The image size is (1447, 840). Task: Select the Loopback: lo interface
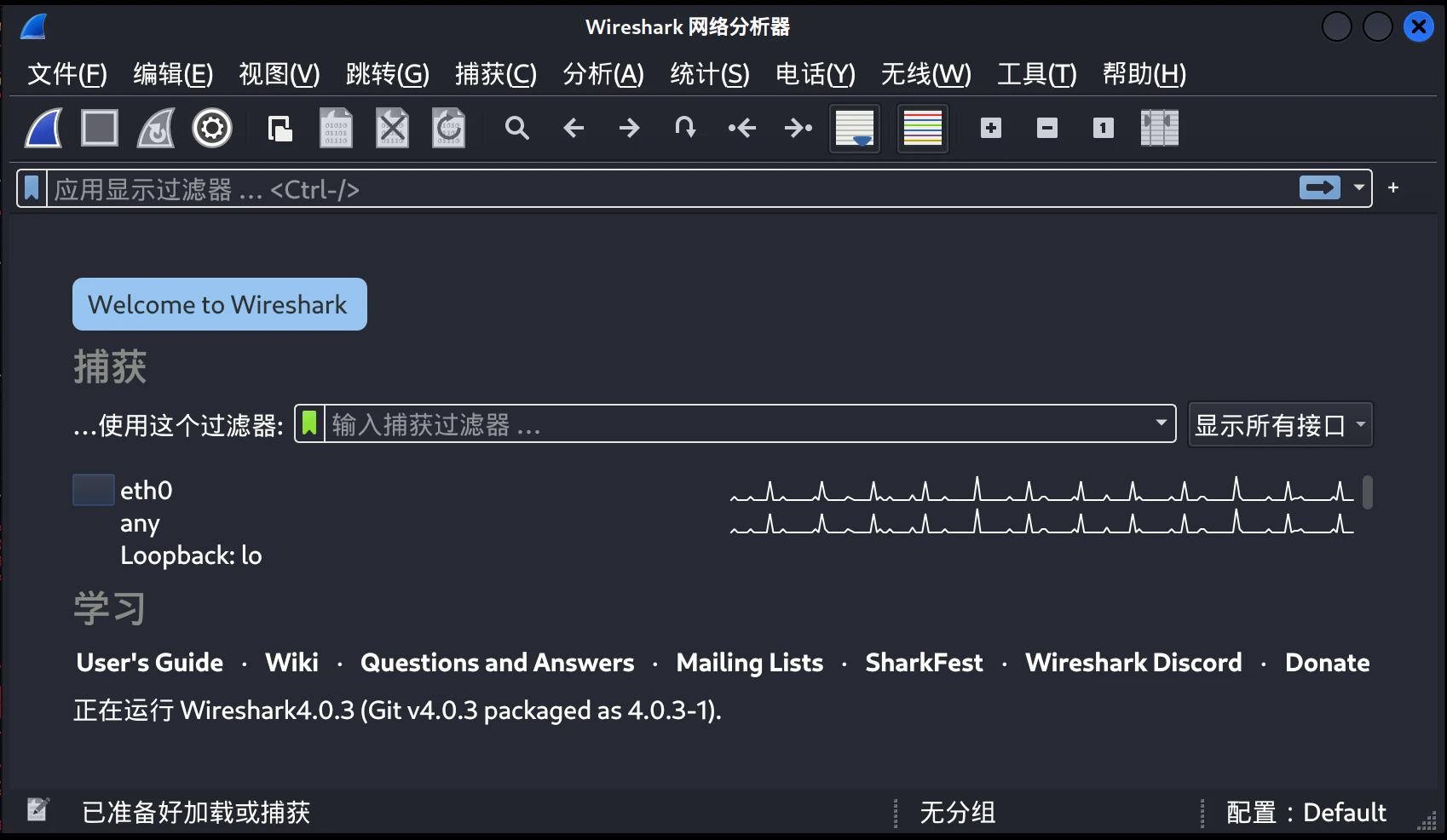coord(191,555)
